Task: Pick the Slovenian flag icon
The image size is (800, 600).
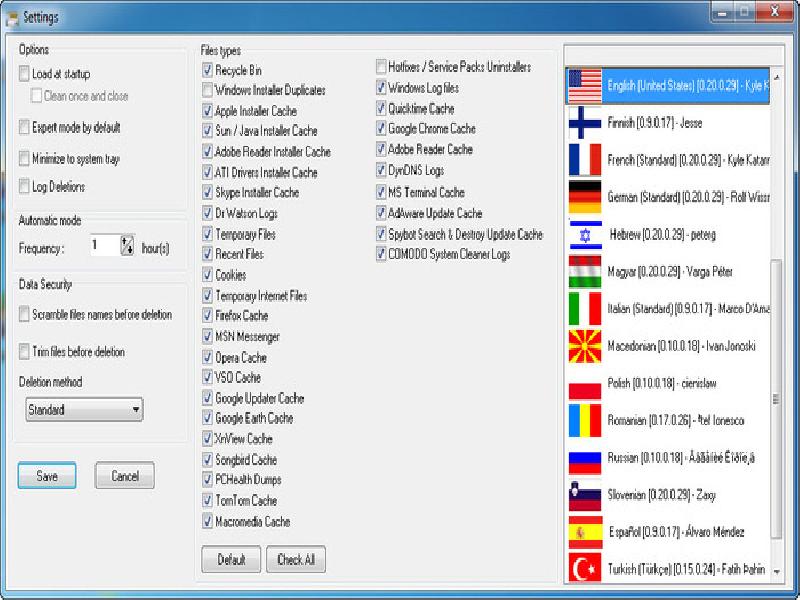Action: pos(585,495)
